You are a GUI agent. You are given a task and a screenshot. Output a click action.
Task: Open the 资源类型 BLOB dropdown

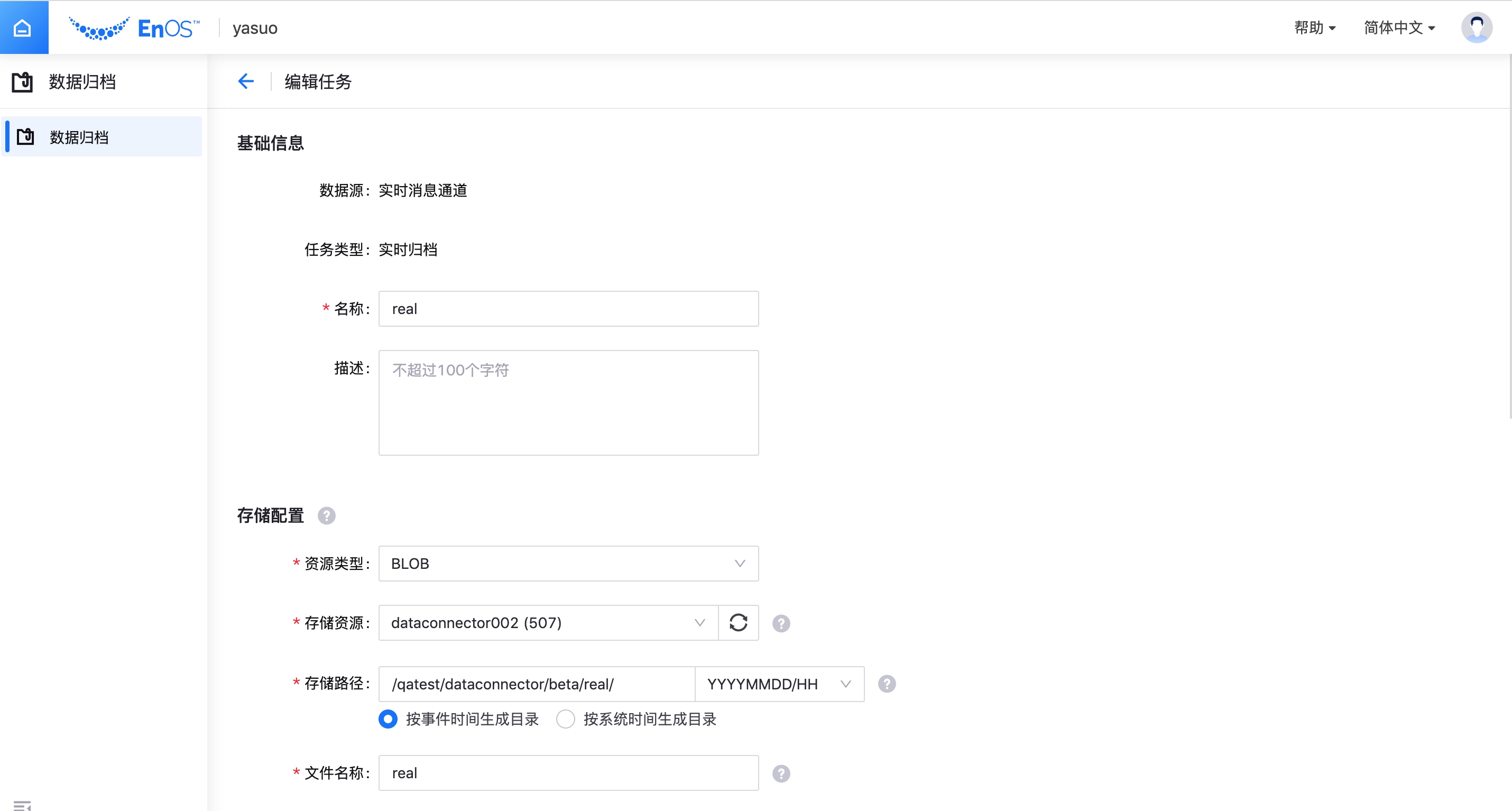[x=568, y=564]
